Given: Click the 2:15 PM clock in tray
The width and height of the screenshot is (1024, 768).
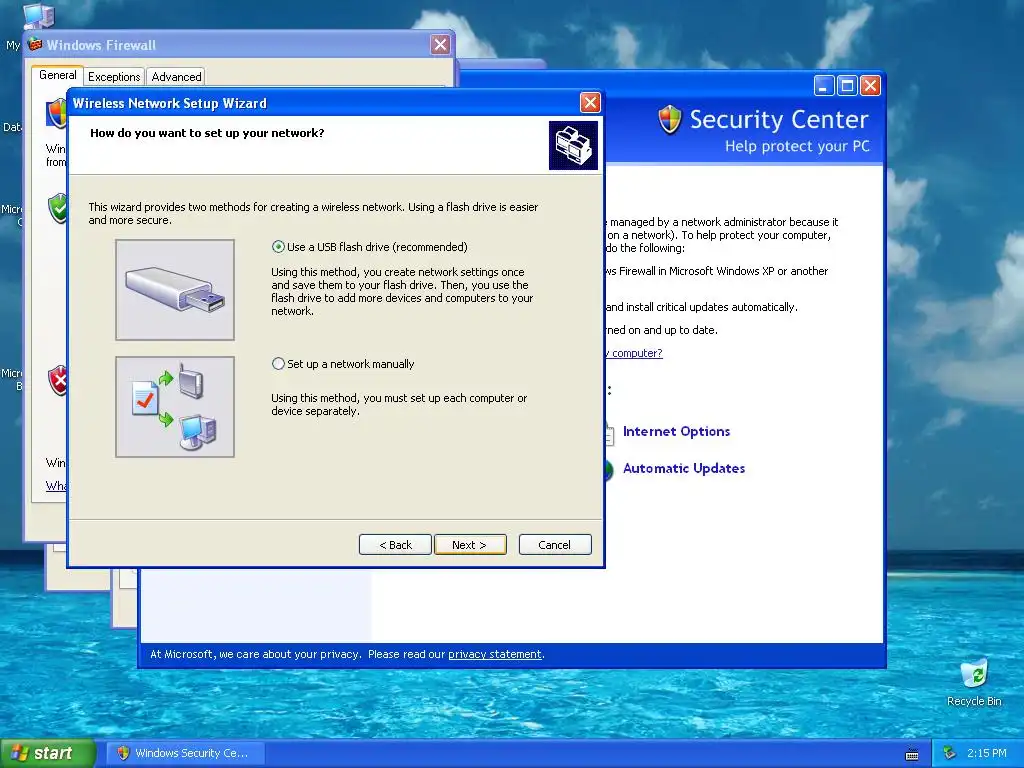Looking at the screenshot, I should tap(987, 753).
